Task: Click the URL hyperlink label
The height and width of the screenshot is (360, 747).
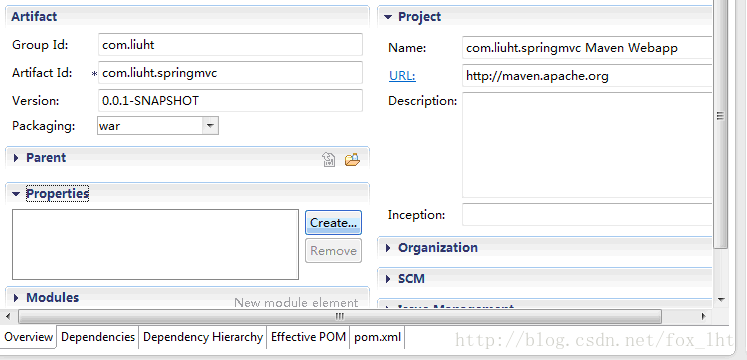Action: [x=402, y=76]
